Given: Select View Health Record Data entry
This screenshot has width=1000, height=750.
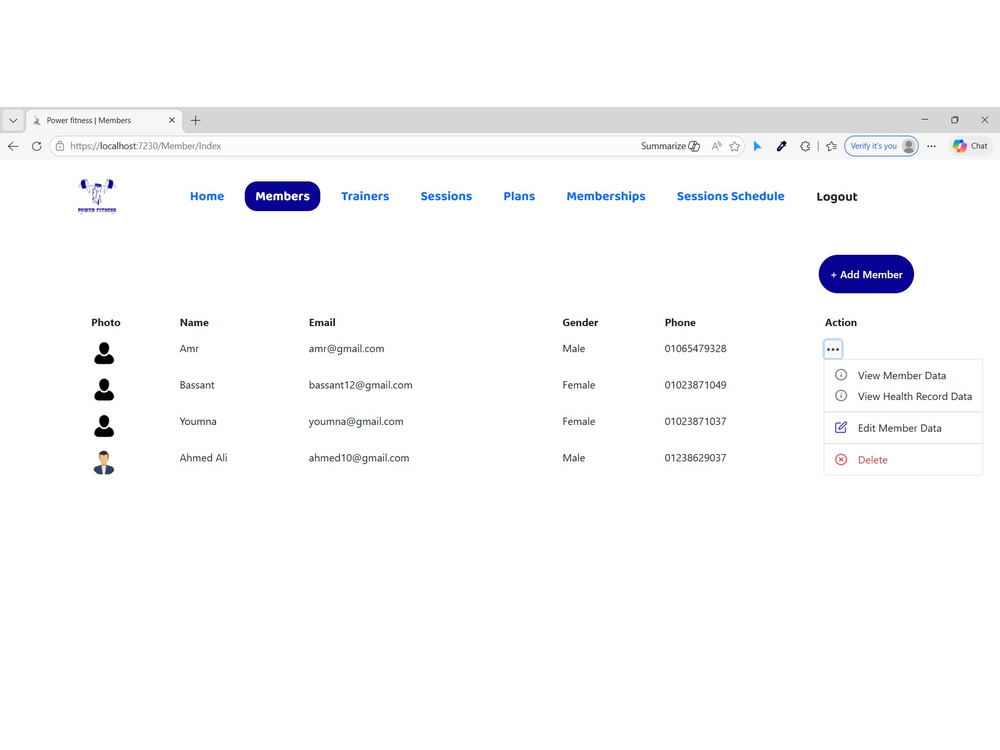Looking at the screenshot, I should coord(903,396).
